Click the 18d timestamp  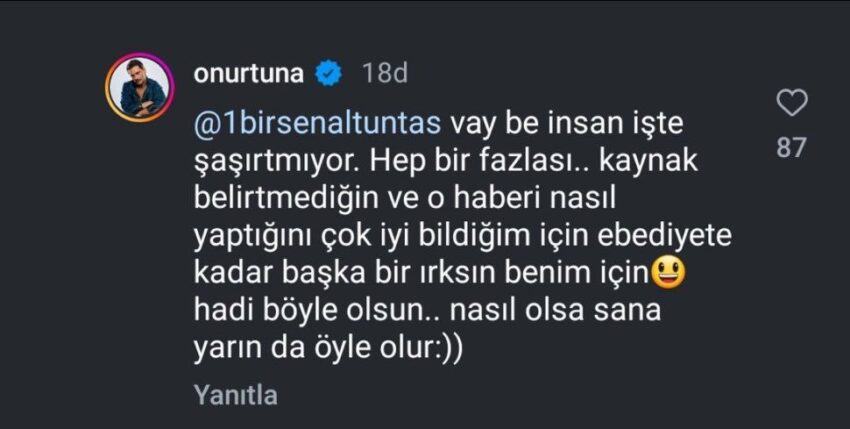384,73
